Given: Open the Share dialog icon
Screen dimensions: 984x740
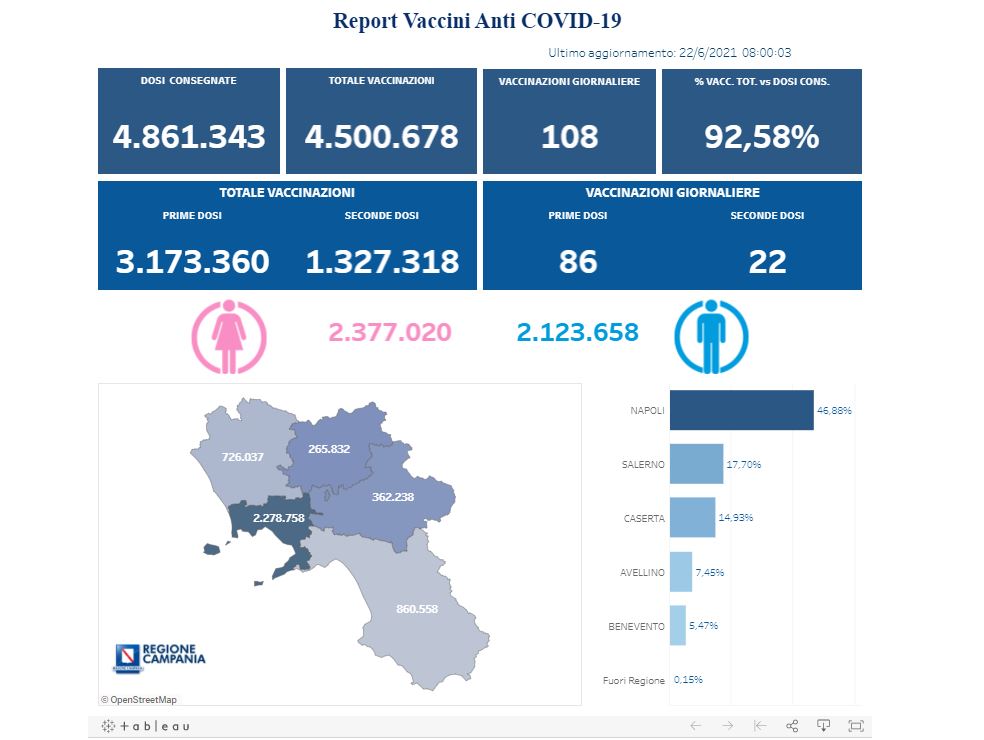Looking at the screenshot, I should 792,725.
